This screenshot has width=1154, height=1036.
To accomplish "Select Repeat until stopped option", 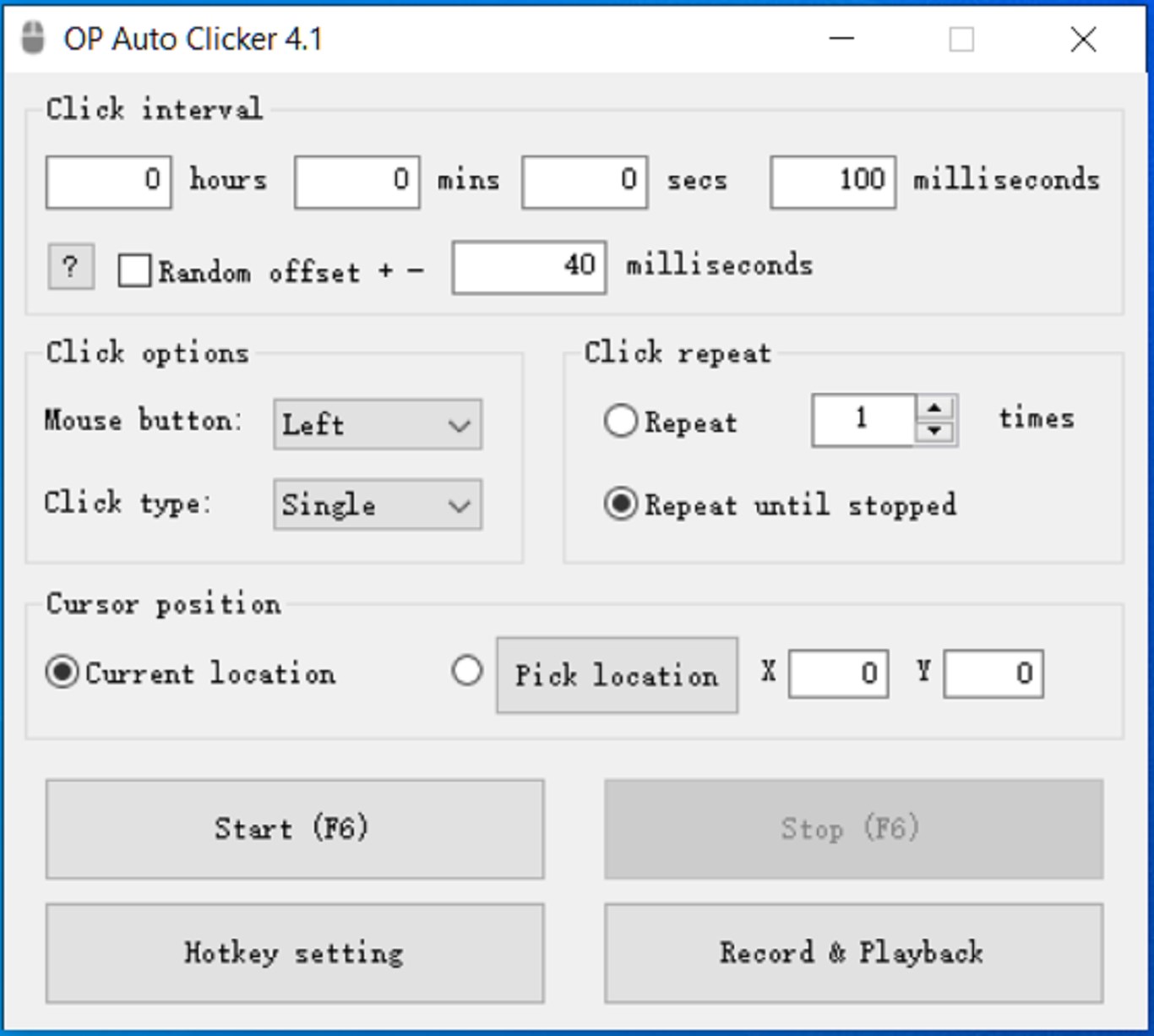I will click(x=621, y=504).
